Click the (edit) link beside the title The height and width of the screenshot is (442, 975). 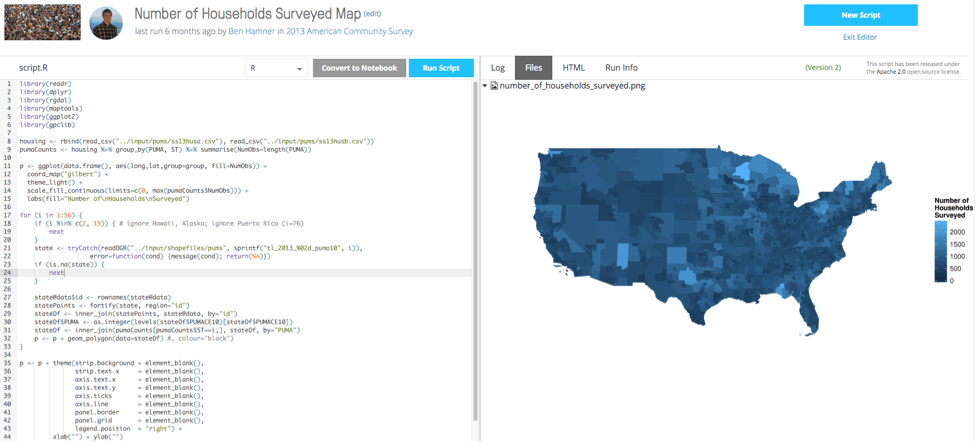[x=372, y=14]
